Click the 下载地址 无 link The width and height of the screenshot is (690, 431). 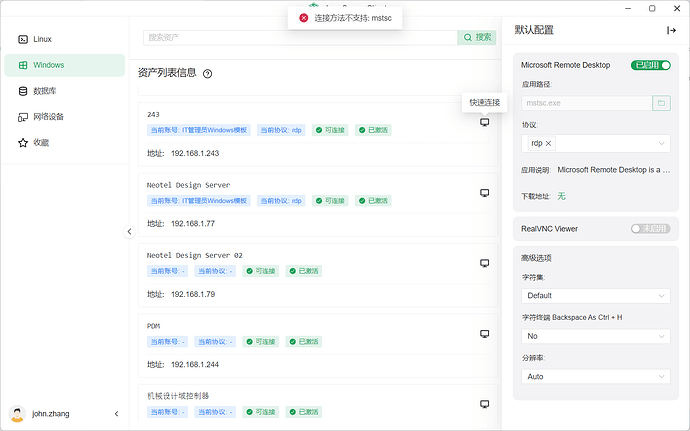[x=562, y=196]
